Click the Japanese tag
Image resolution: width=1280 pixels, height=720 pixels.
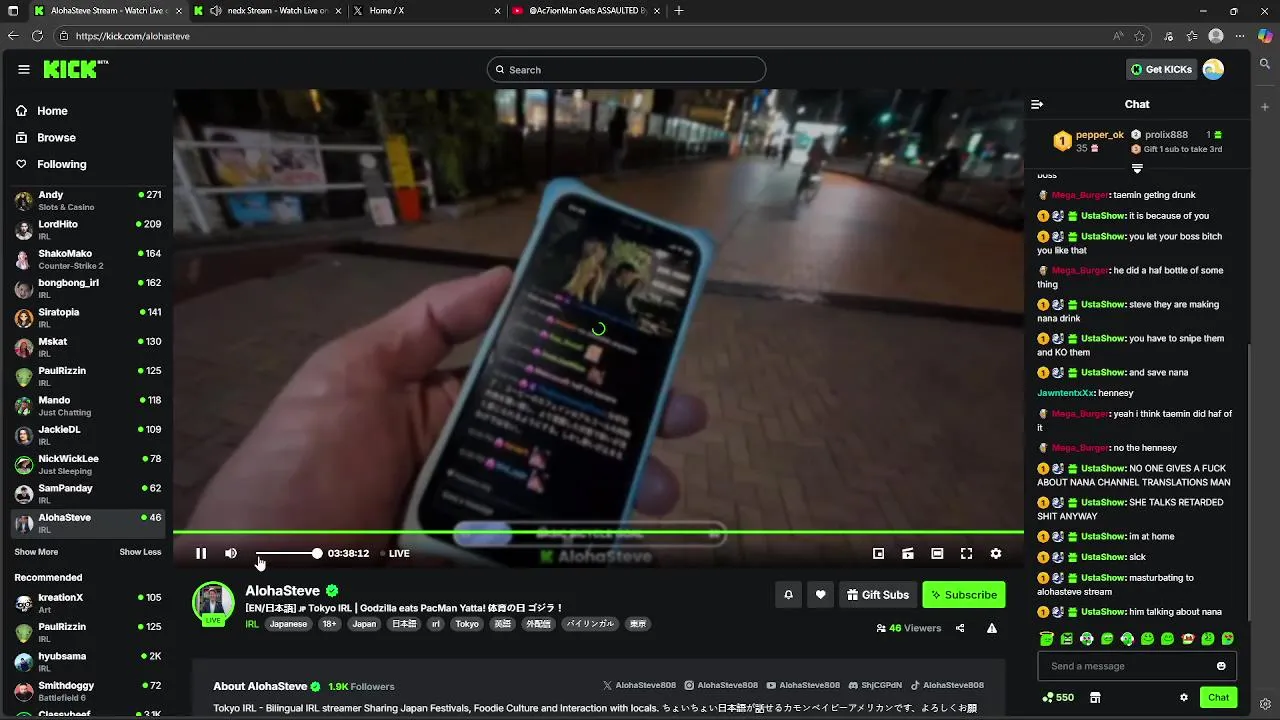288,624
